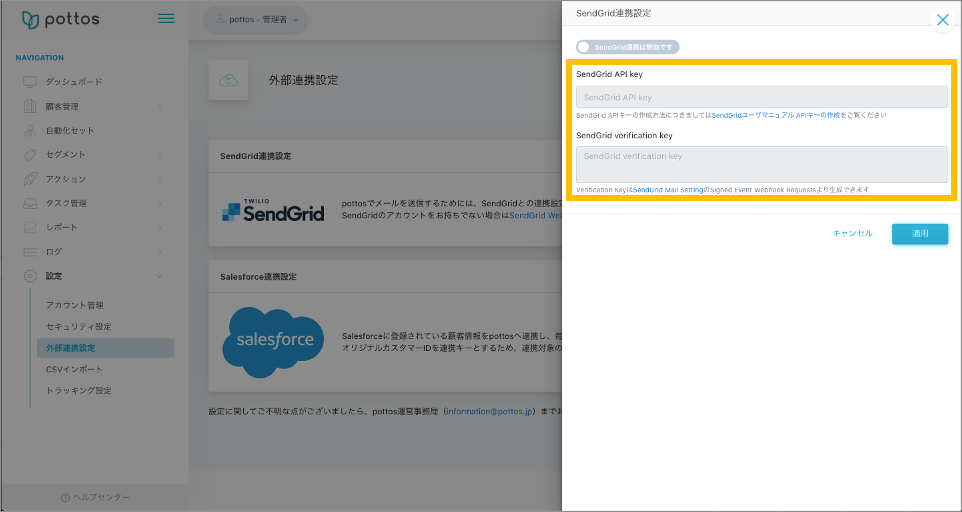Expand the アクション submenu chevron
This screenshot has height=512, width=962.
160,179
